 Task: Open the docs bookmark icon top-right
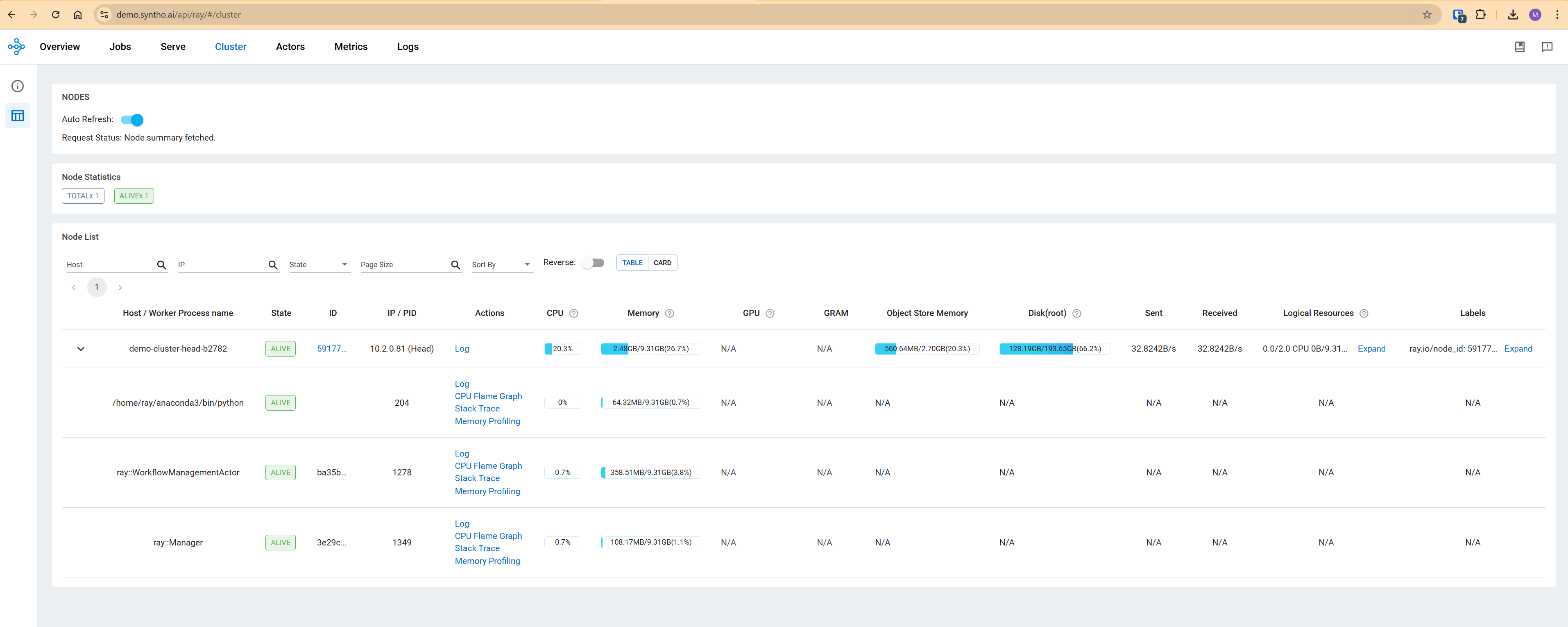(x=1519, y=47)
